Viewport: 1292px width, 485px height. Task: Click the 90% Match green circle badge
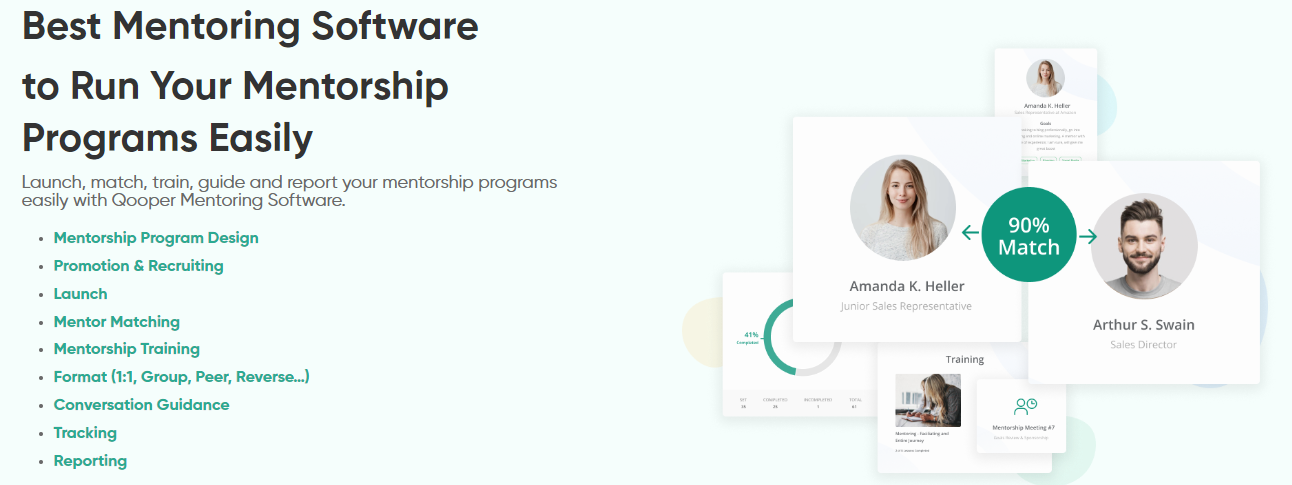click(x=1028, y=235)
